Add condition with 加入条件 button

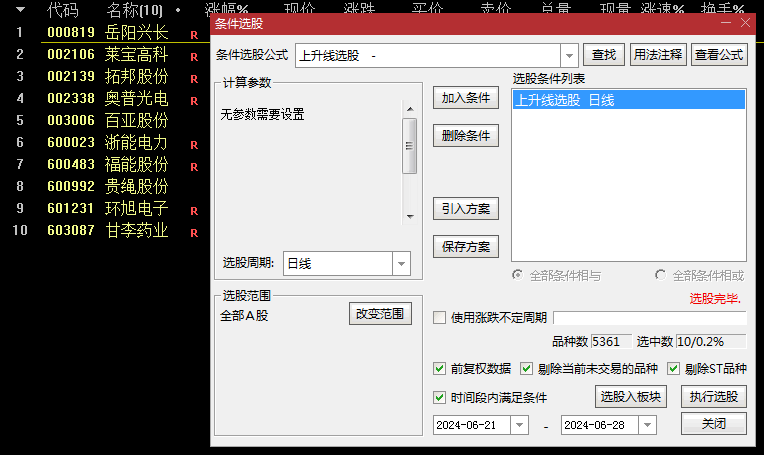466,98
